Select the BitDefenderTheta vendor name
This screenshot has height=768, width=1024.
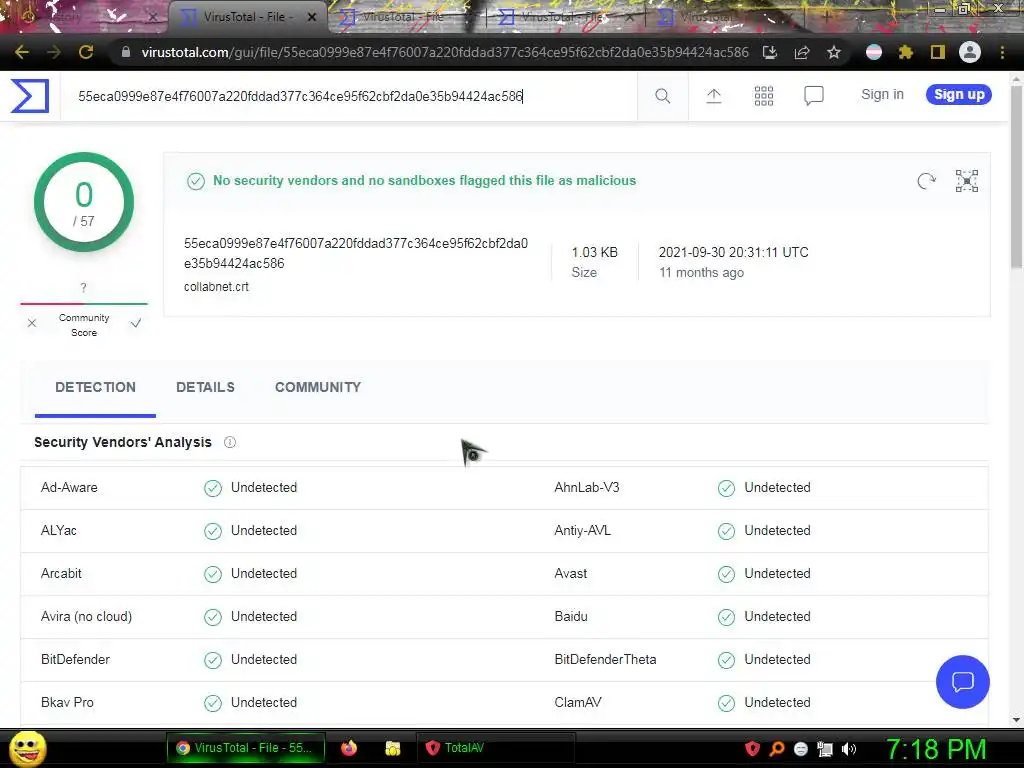click(605, 660)
